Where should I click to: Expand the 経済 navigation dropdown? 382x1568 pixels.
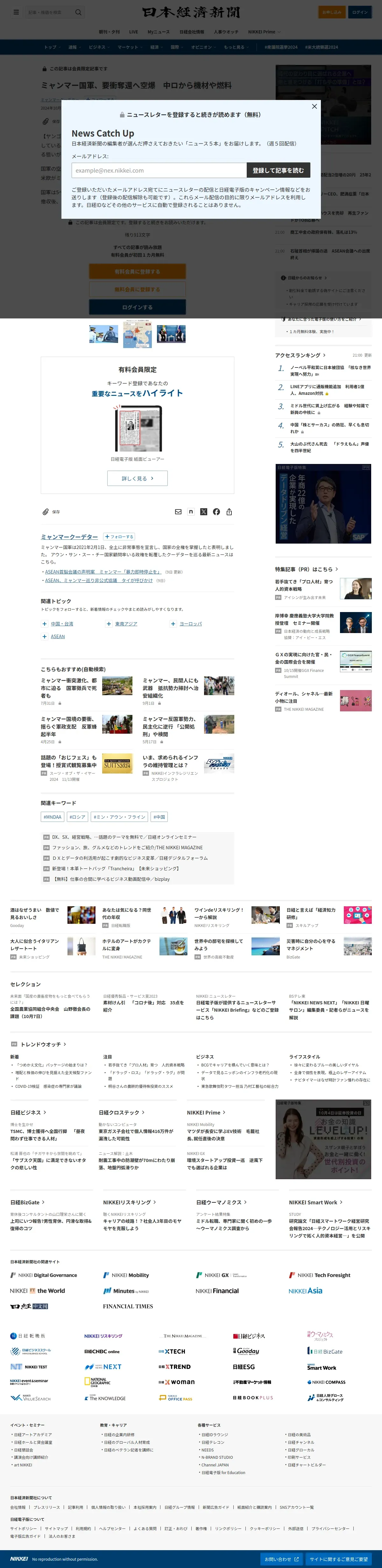(157, 47)
